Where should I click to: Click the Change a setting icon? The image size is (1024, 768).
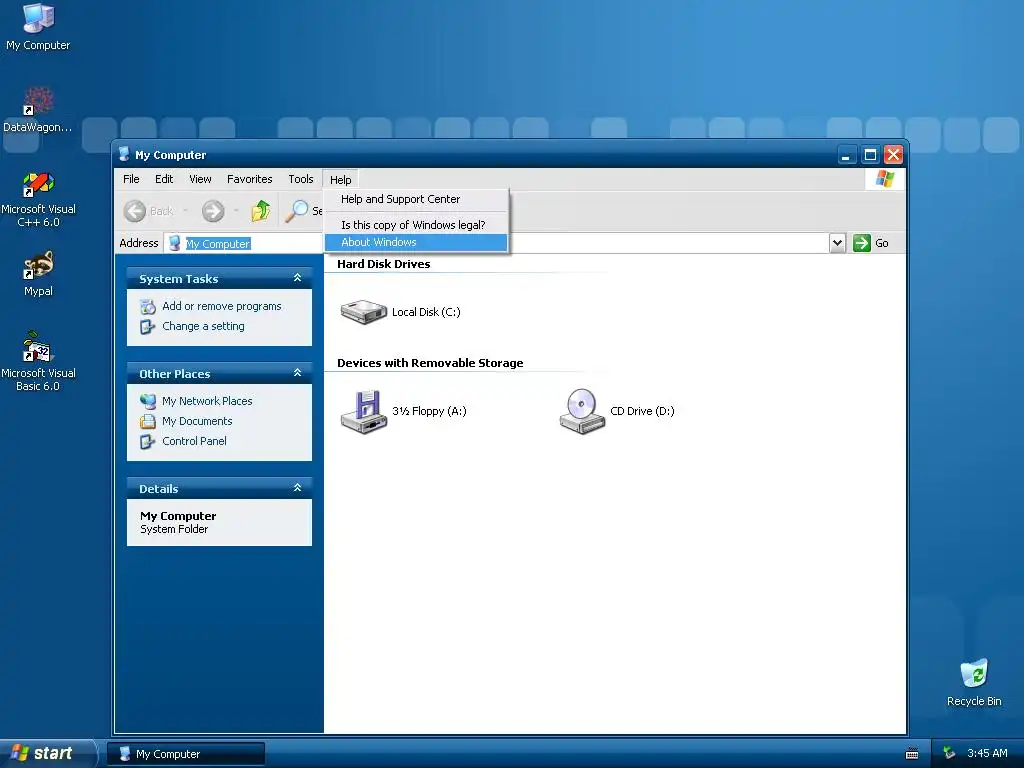[x=148, y=327]
